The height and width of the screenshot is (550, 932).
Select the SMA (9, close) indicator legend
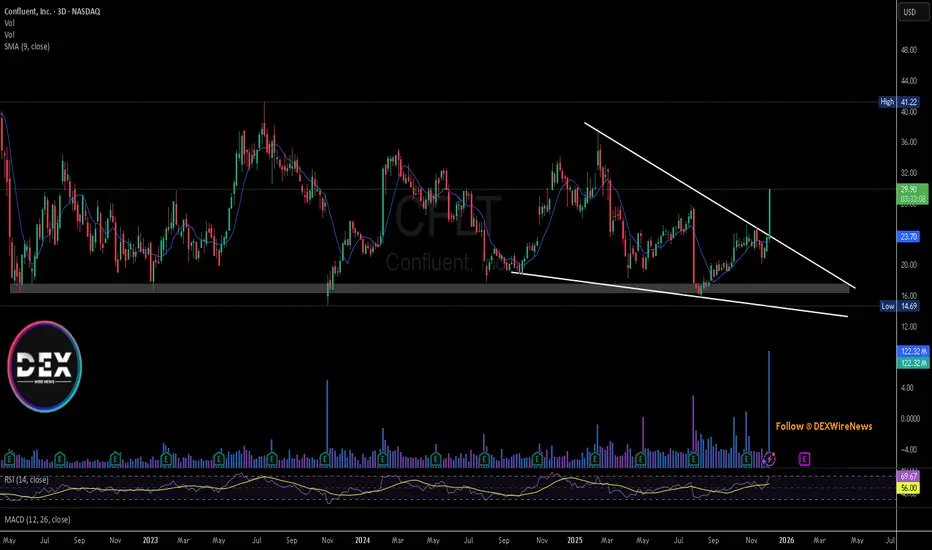[x=27, y=46]
